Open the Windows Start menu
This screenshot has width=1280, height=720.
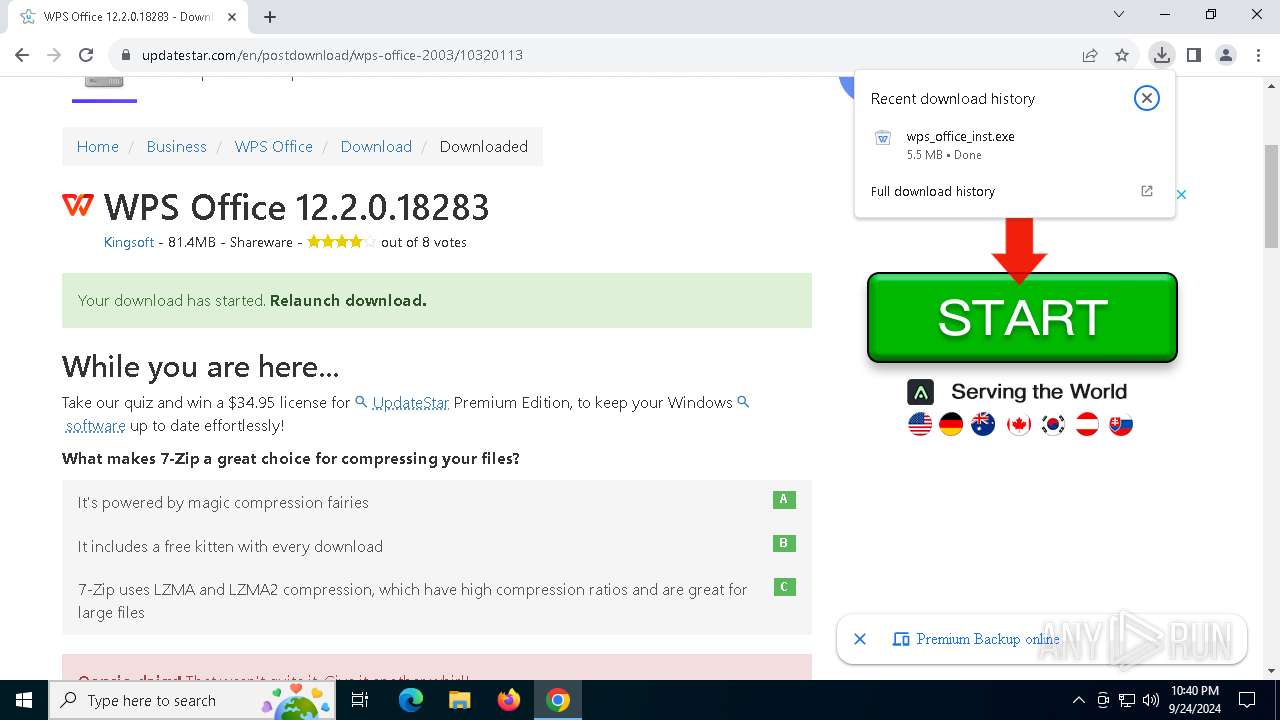24,700
